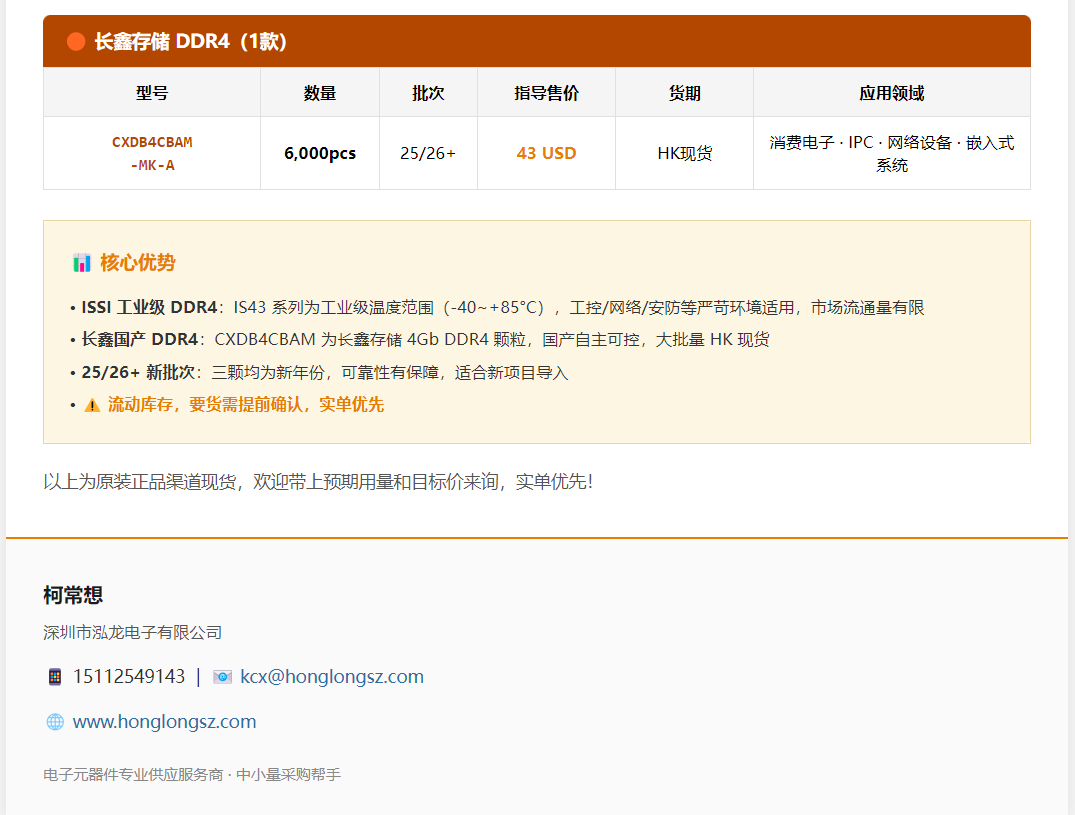Click the orange circle icon before 长鑫存储 DDR4

pos(75,42)
